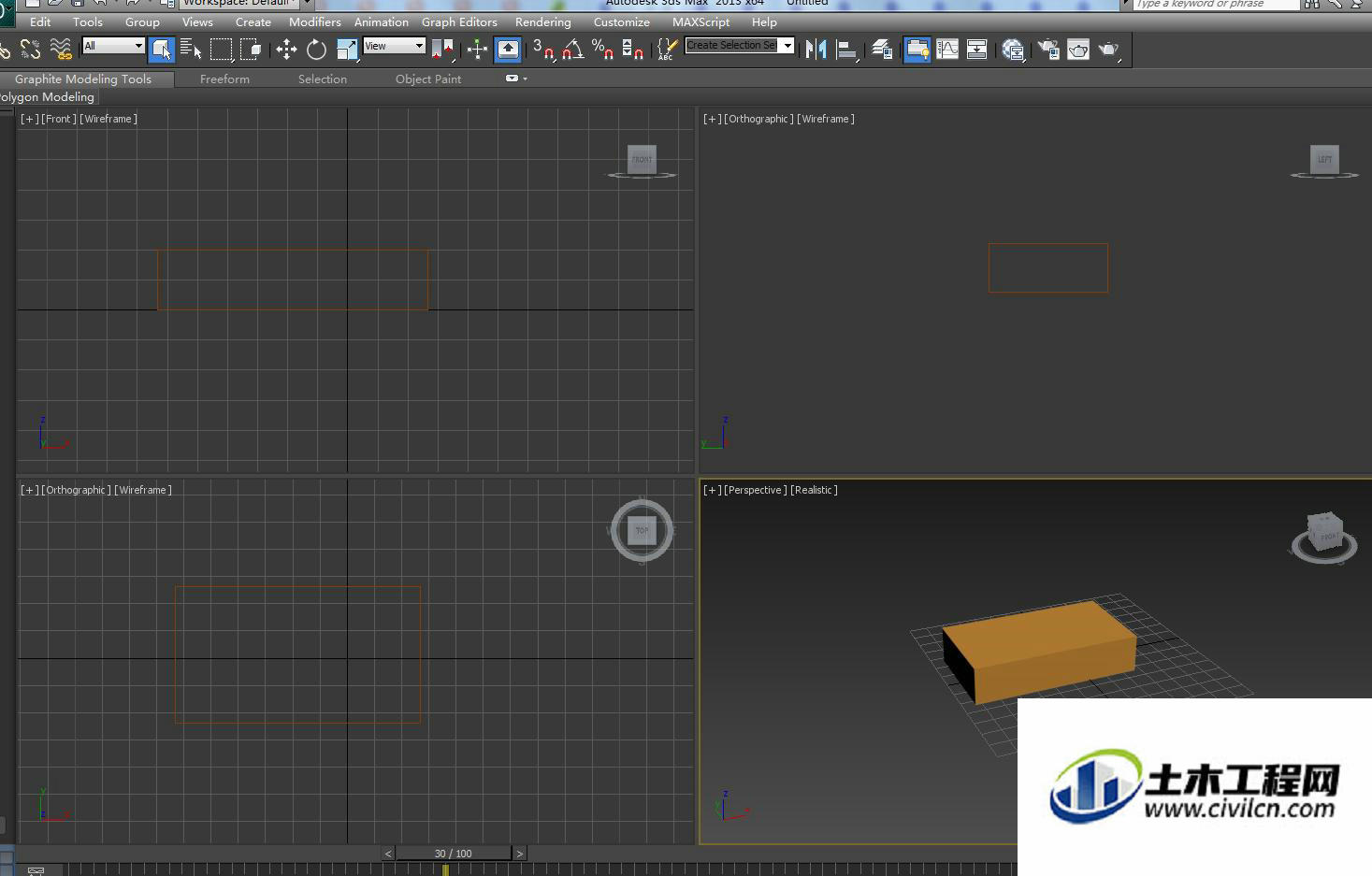Choose the Select Object tool

(x=161, y=49)
